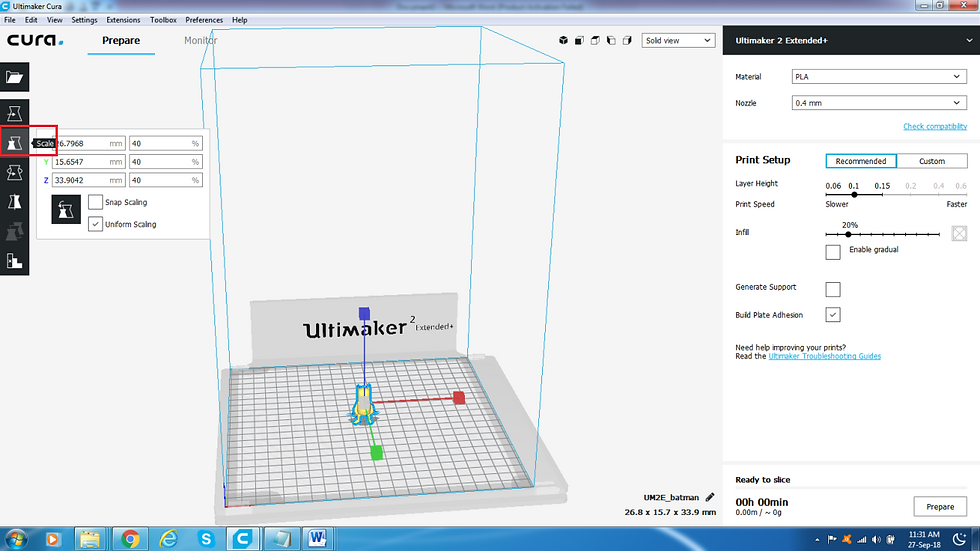Viewport: 980px width, 551px height.
Task: Enable Generate Support checkbox
Action: click(832, 289)
